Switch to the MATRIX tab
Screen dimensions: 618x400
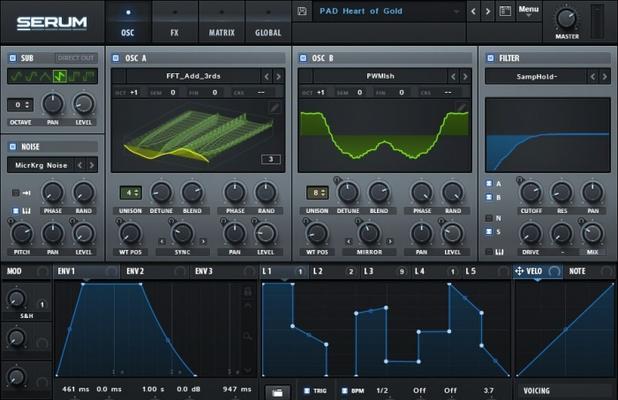click(222, 22)
